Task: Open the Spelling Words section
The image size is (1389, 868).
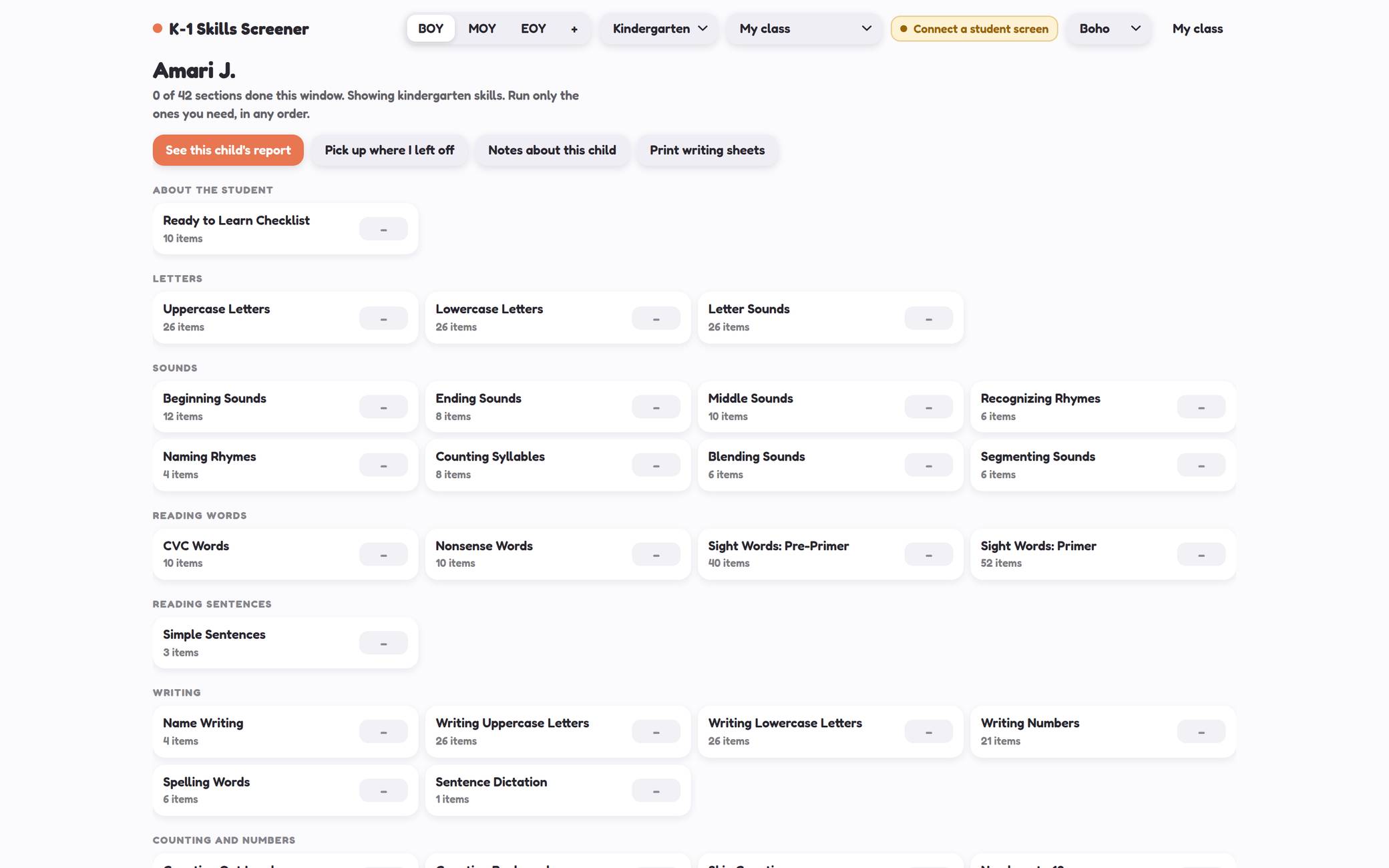Action: click(x=285, y=791)
